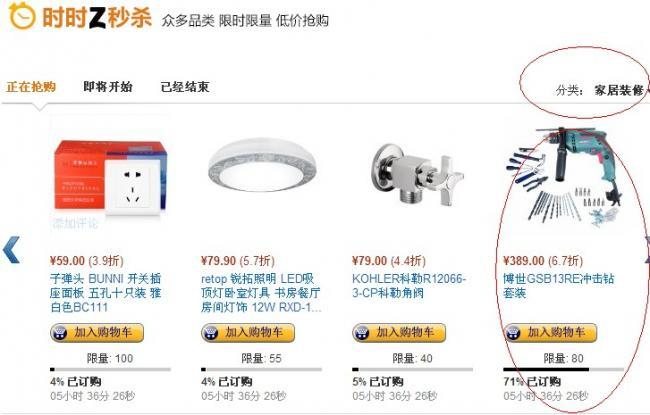
Task: Click cart icon on Bosch drill button
Action: click(x=513, y=333)
